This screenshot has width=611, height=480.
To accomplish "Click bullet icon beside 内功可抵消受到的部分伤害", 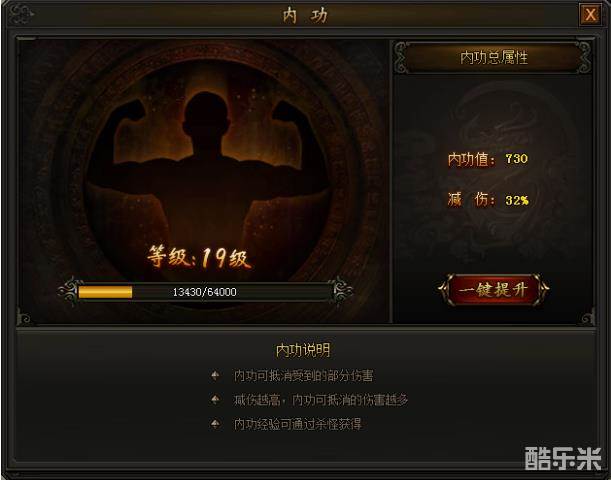I will 215,376.
